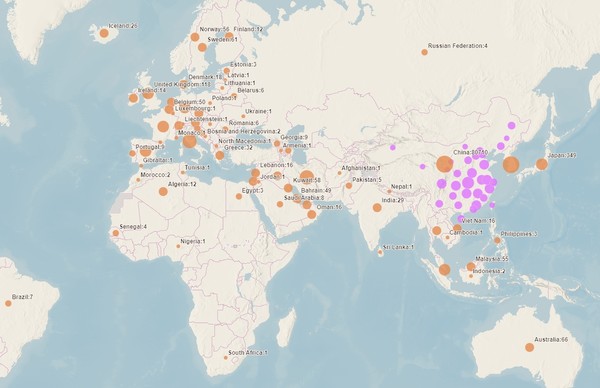The height and width of the screenshot is (388, 600).
Task: Select the Japan:349 circle marker
Action: tap(541, 164)
